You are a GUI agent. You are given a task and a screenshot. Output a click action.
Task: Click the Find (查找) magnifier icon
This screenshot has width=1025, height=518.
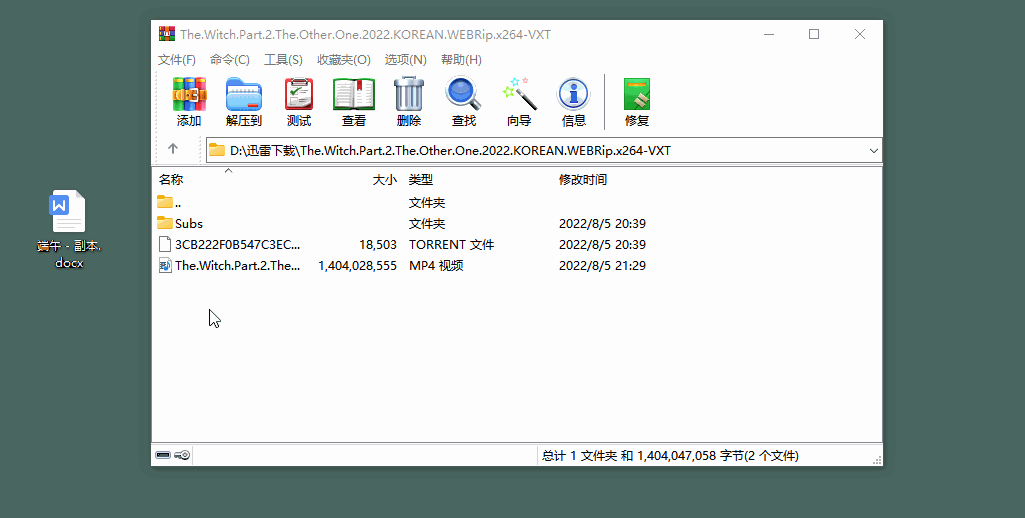tap(463, 94)
